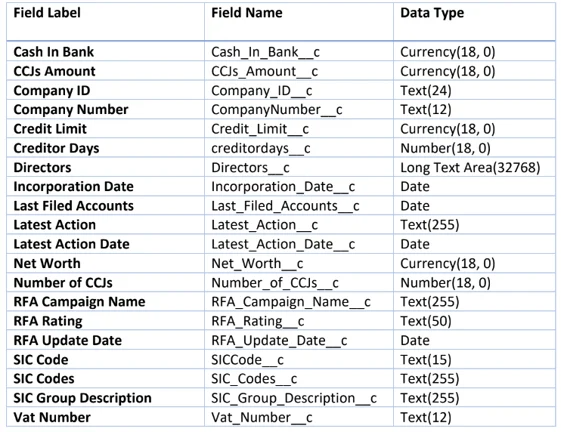Click the creditordays__c field name
The image size is (561, 432).
pos(260,148)
